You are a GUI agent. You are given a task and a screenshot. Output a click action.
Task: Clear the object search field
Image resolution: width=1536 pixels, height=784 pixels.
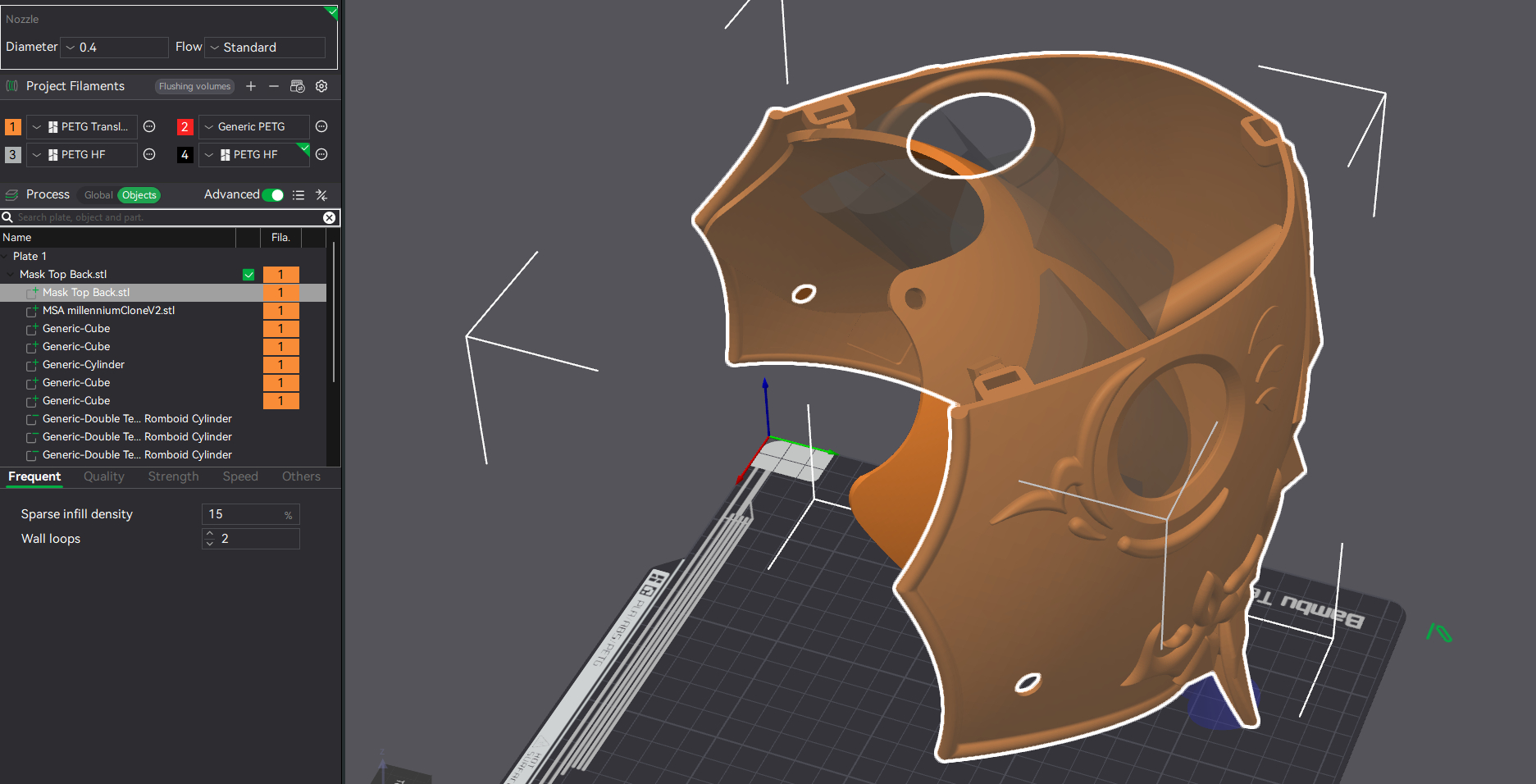point(329,217)
